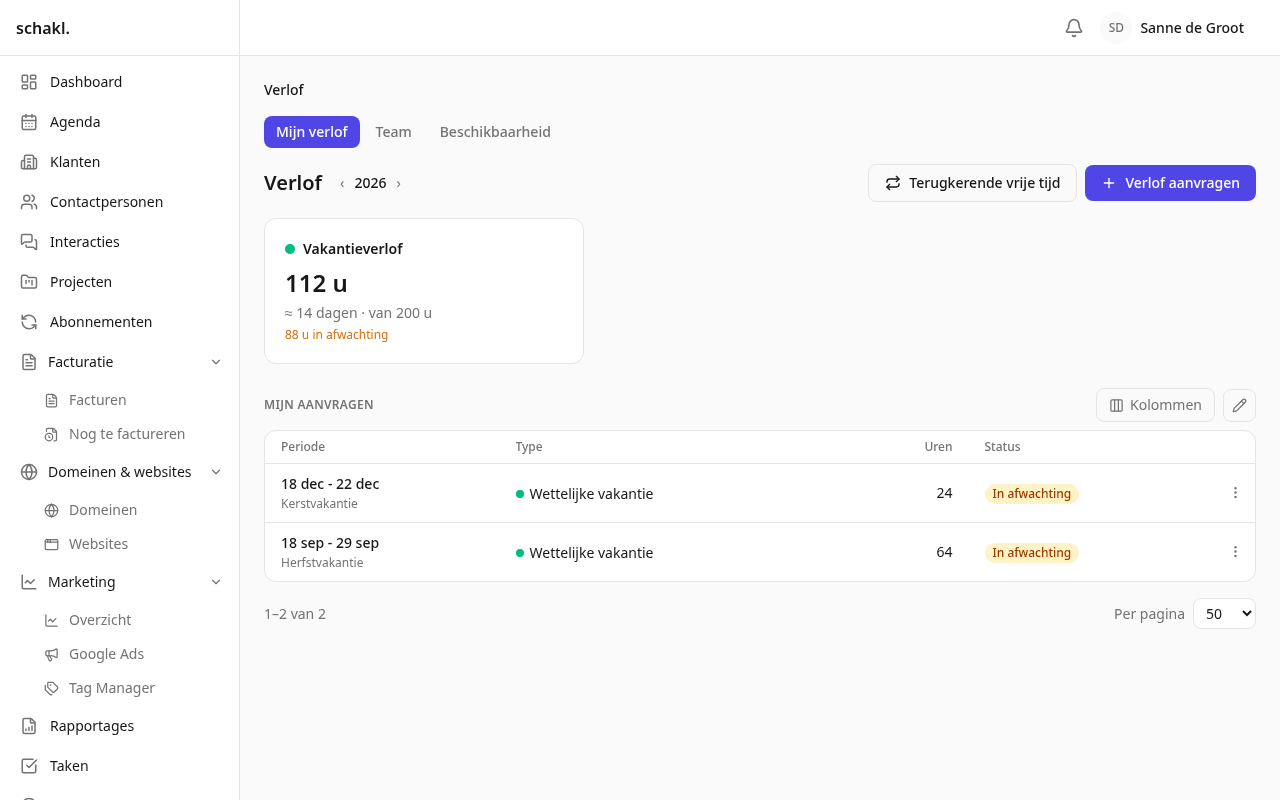This screenshot has width=1280, height=800.
Task: Switch to the Beschikbaarheid tab
Action: [495, 132]
